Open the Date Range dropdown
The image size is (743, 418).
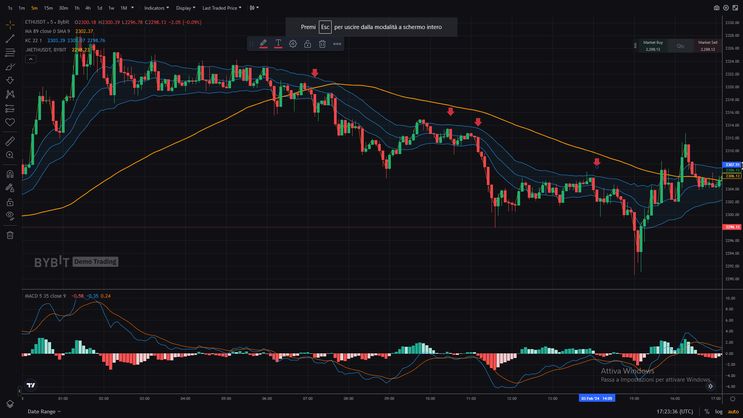44,411
